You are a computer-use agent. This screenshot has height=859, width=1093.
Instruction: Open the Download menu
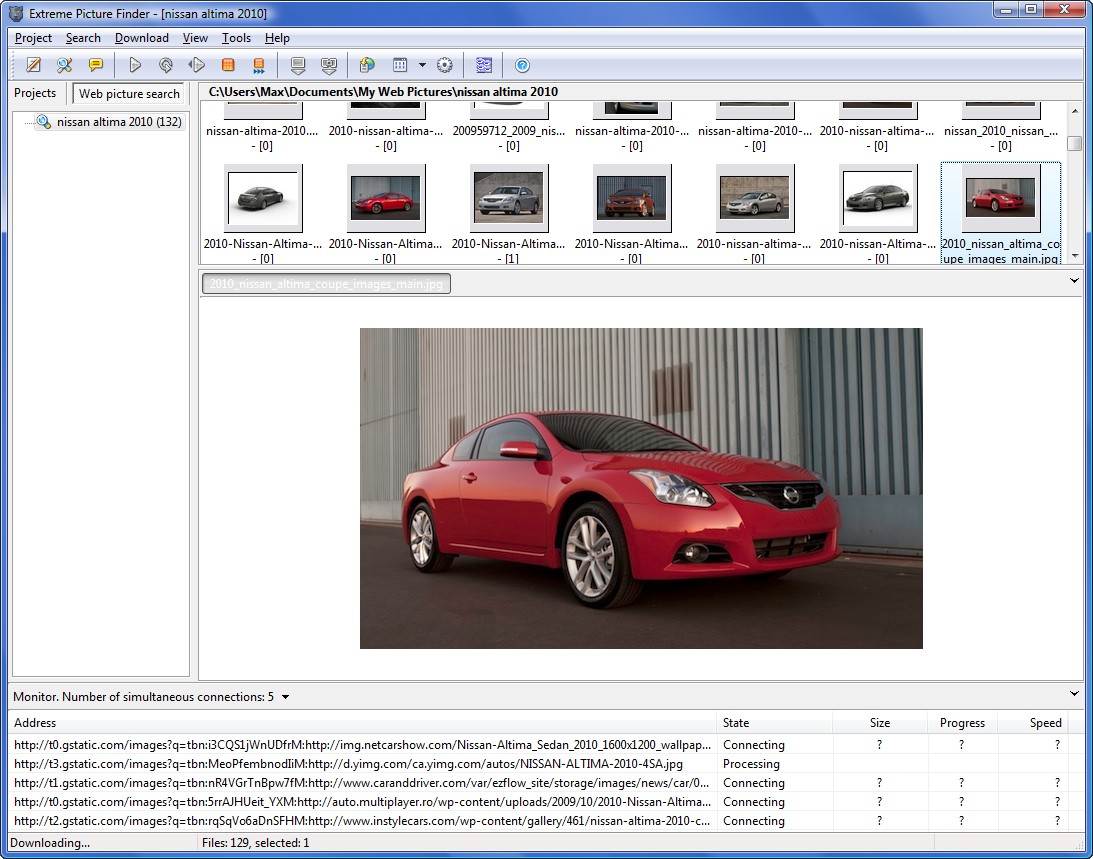click(141, 38)
